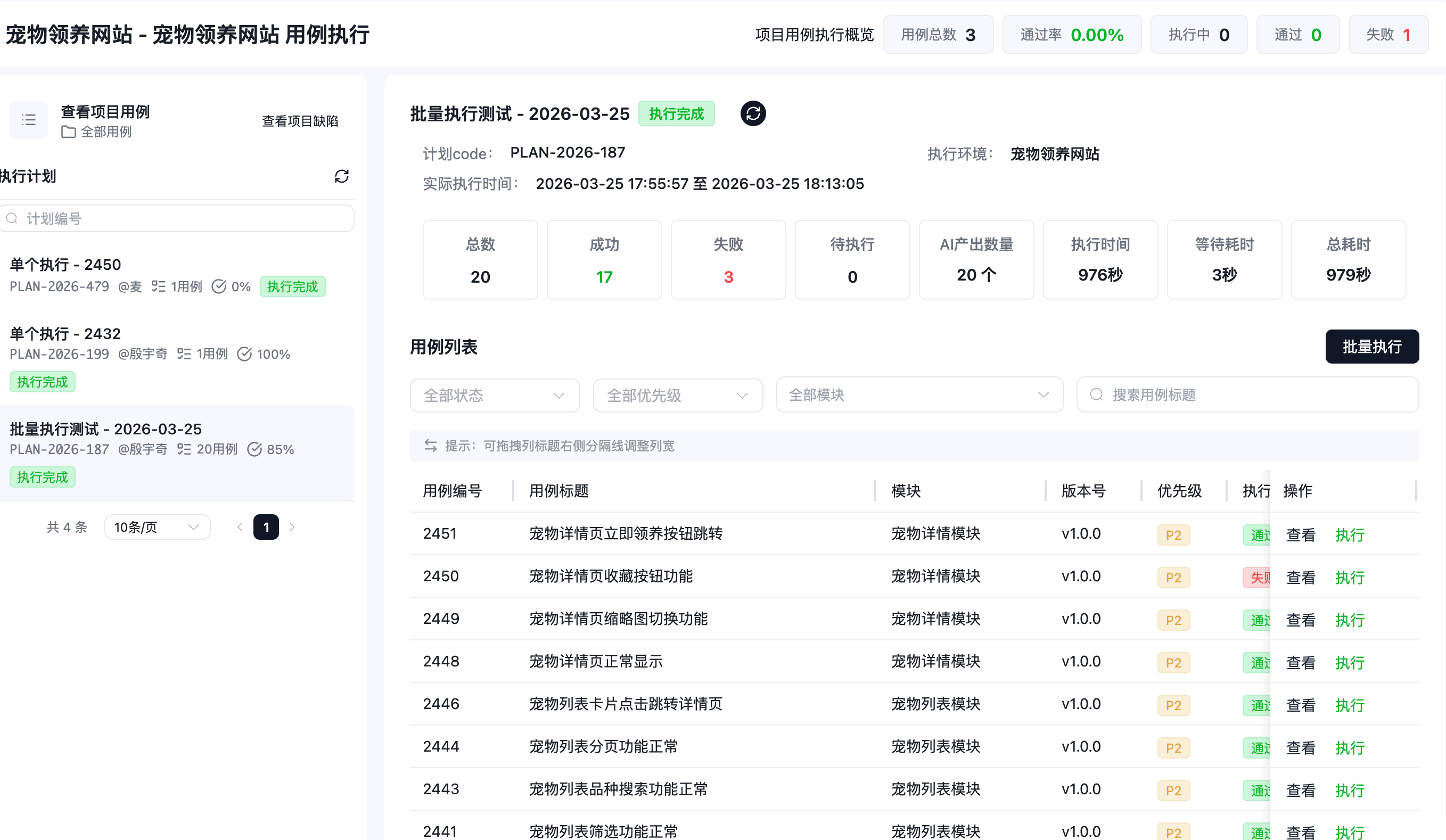Image resolution: width=1446 pixels, height=840 pixels.
Task: Open the 全部状态 filter dropdown
Action: 495,396
